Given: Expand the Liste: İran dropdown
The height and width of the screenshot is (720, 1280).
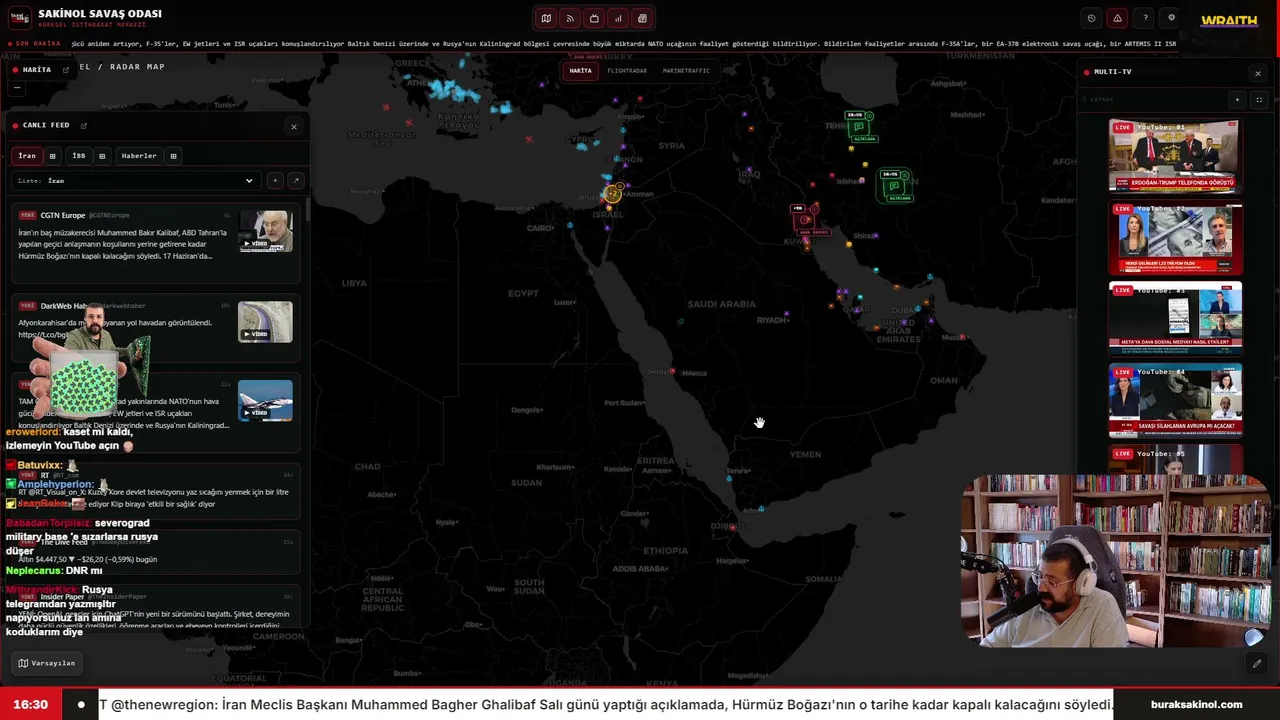Looking at the screenshot, I should (135, 181).
